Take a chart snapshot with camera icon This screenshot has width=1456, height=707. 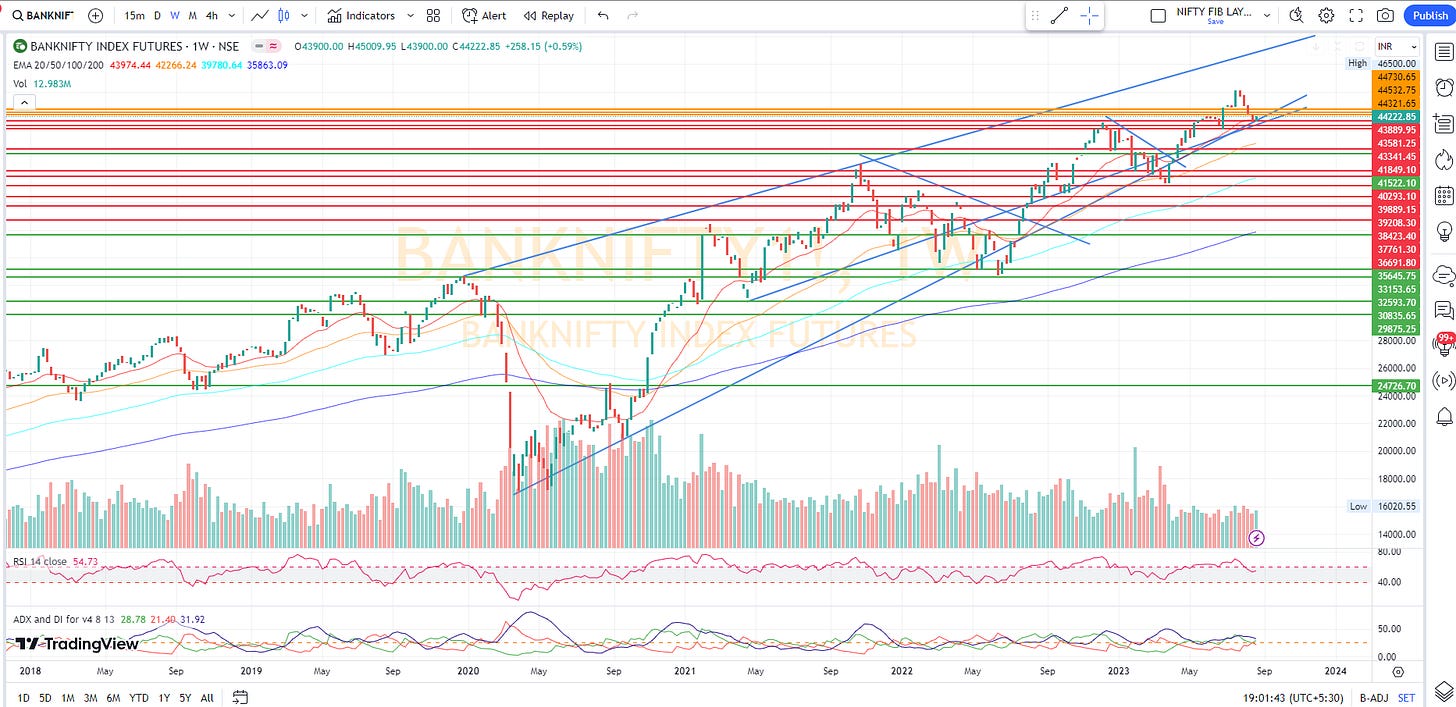coord(1385,16)
